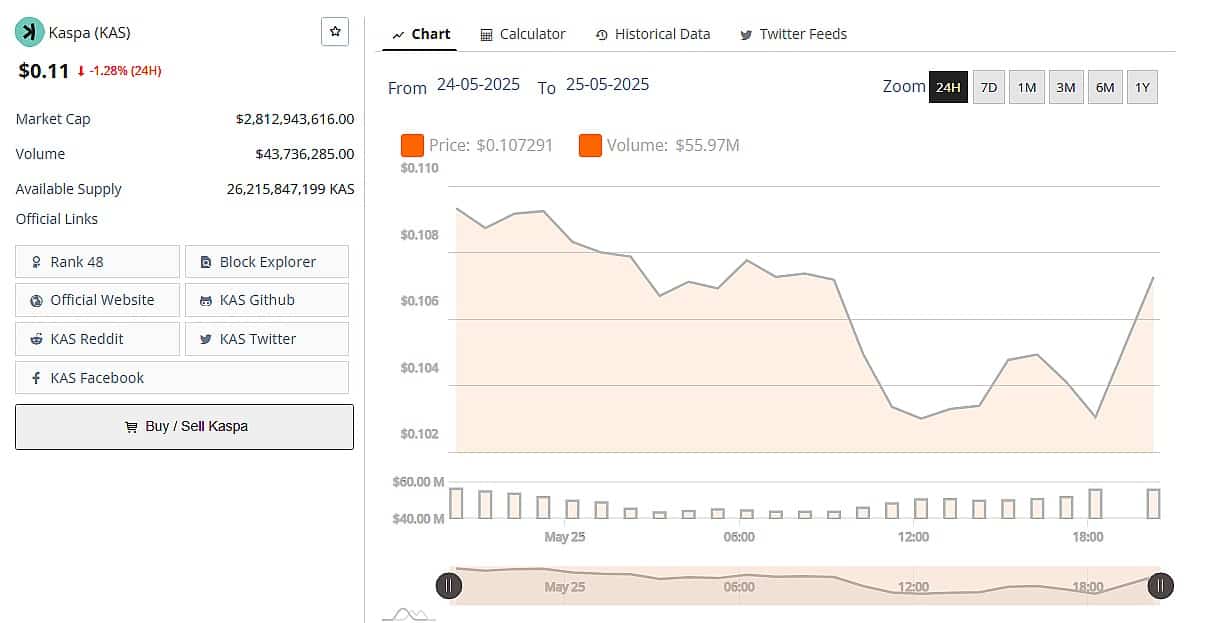
Task: Open the Block Explorer link
Action: tap(267, 262)
